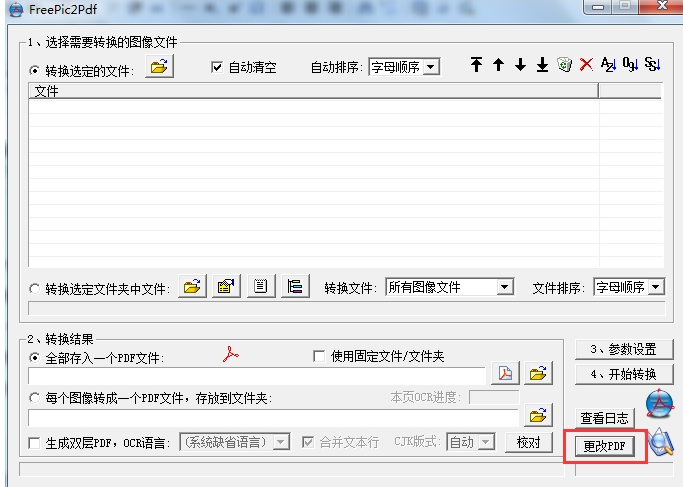Enable 使用固定文件/文件夹 checkbox

tap(319, 356)
